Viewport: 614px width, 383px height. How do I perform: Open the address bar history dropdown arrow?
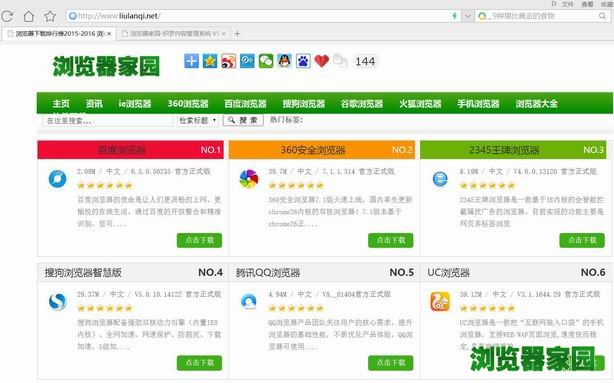[x=468, y=16]
